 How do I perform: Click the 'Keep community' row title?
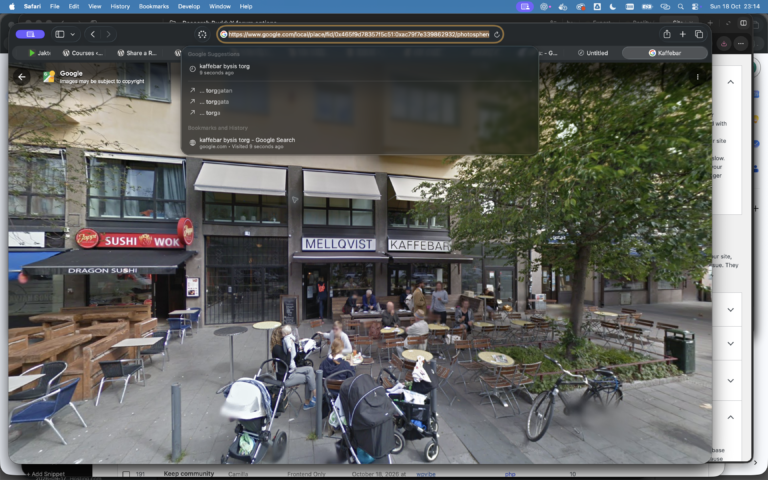point(189,474)
